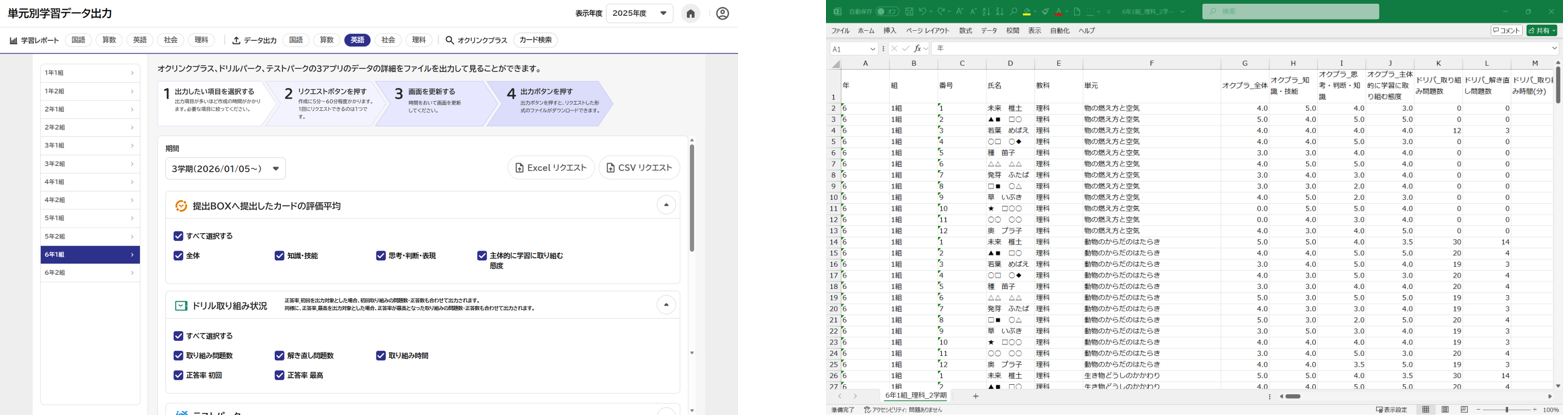The width and height of the screenshot is (1563, 415).
Task: Toggle the 取り組み時間 checkbox
Action: (x=381, y=355)
